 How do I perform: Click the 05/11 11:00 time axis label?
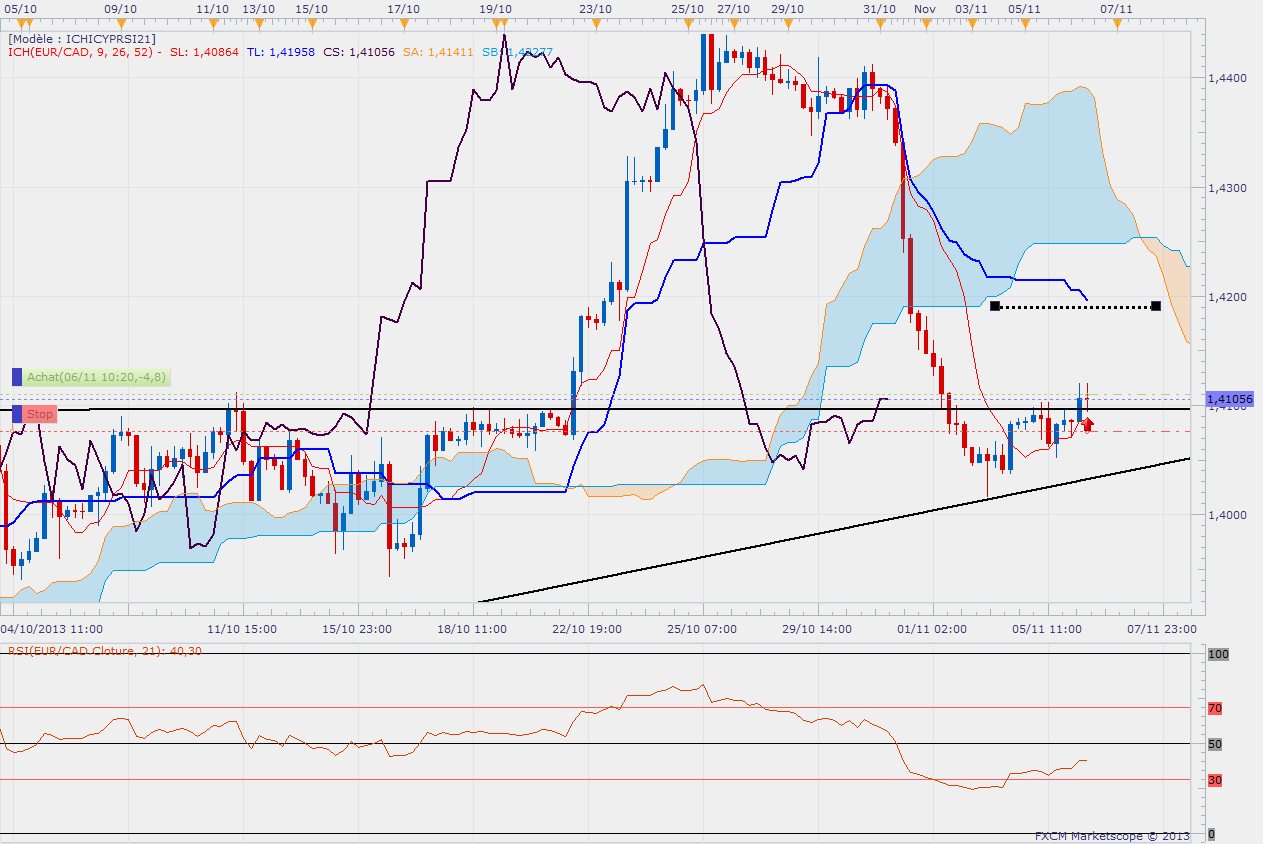1047,629
